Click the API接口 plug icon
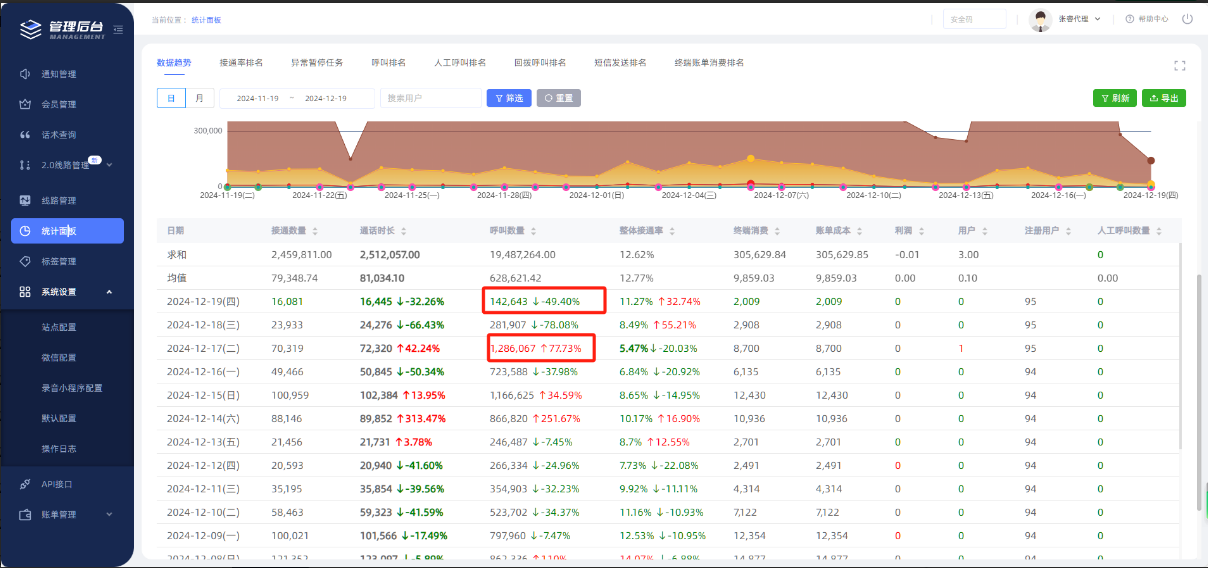Image resolution: width=1208 pixels, height=568 pixels. click(26, 484)
